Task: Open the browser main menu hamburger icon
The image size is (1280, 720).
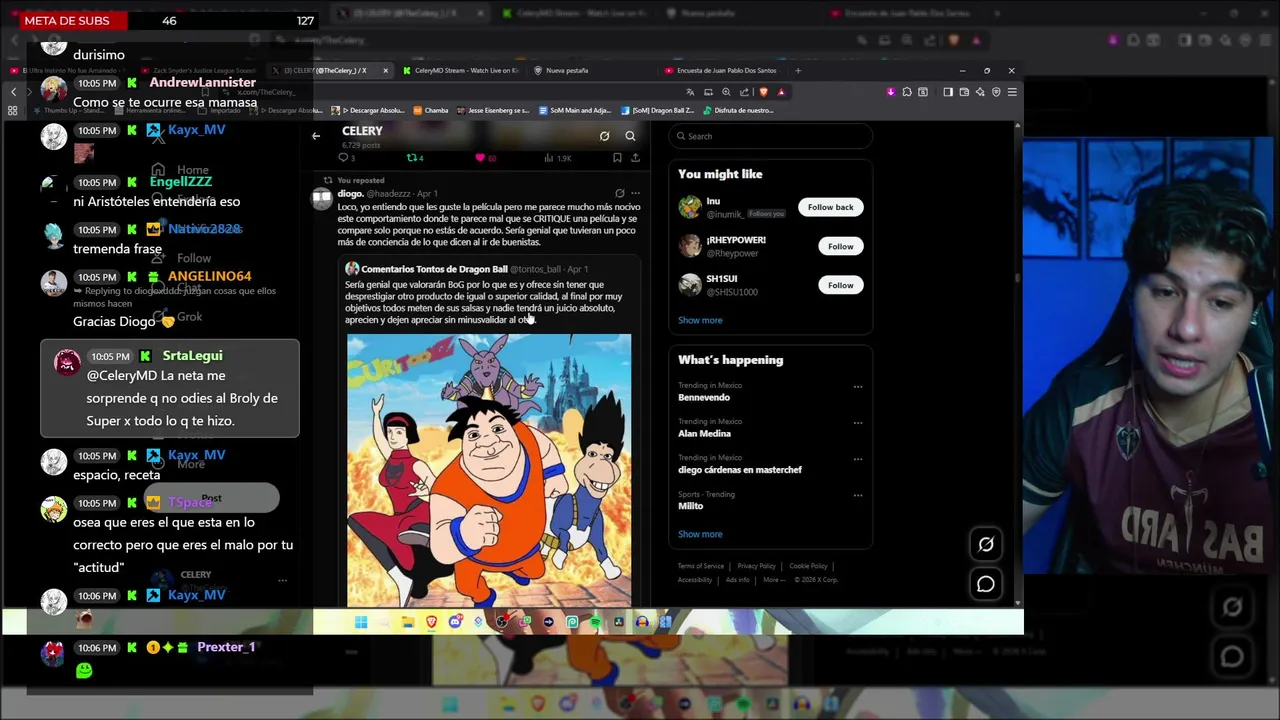Action: pos(1012,92)
